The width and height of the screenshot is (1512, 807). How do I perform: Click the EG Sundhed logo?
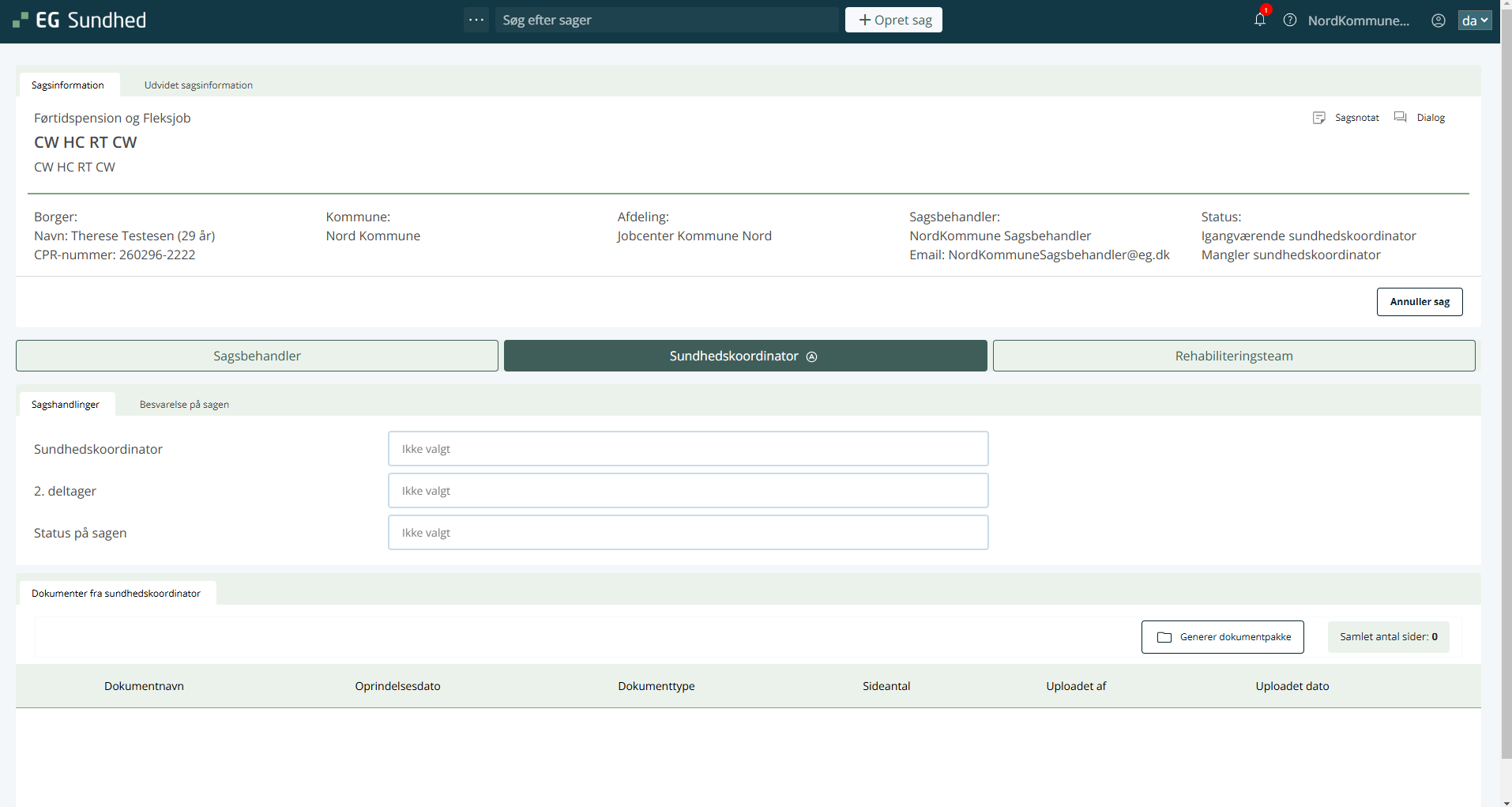(x=80, y=21)
